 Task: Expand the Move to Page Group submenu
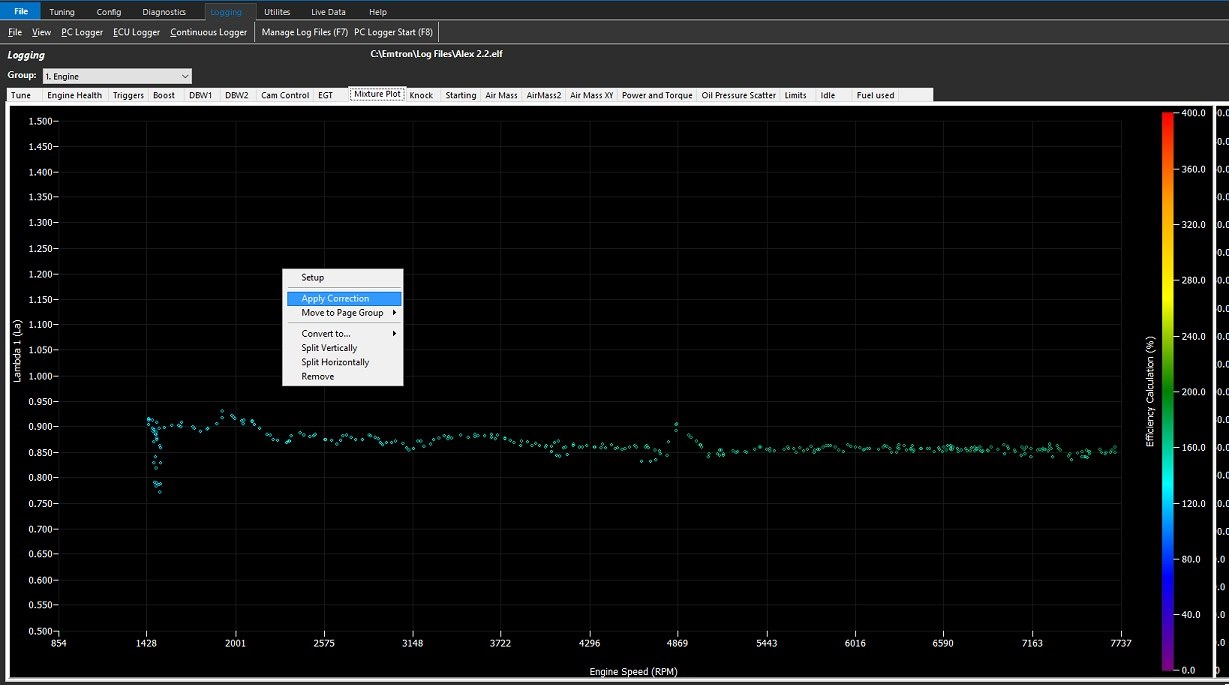(343, 313)
